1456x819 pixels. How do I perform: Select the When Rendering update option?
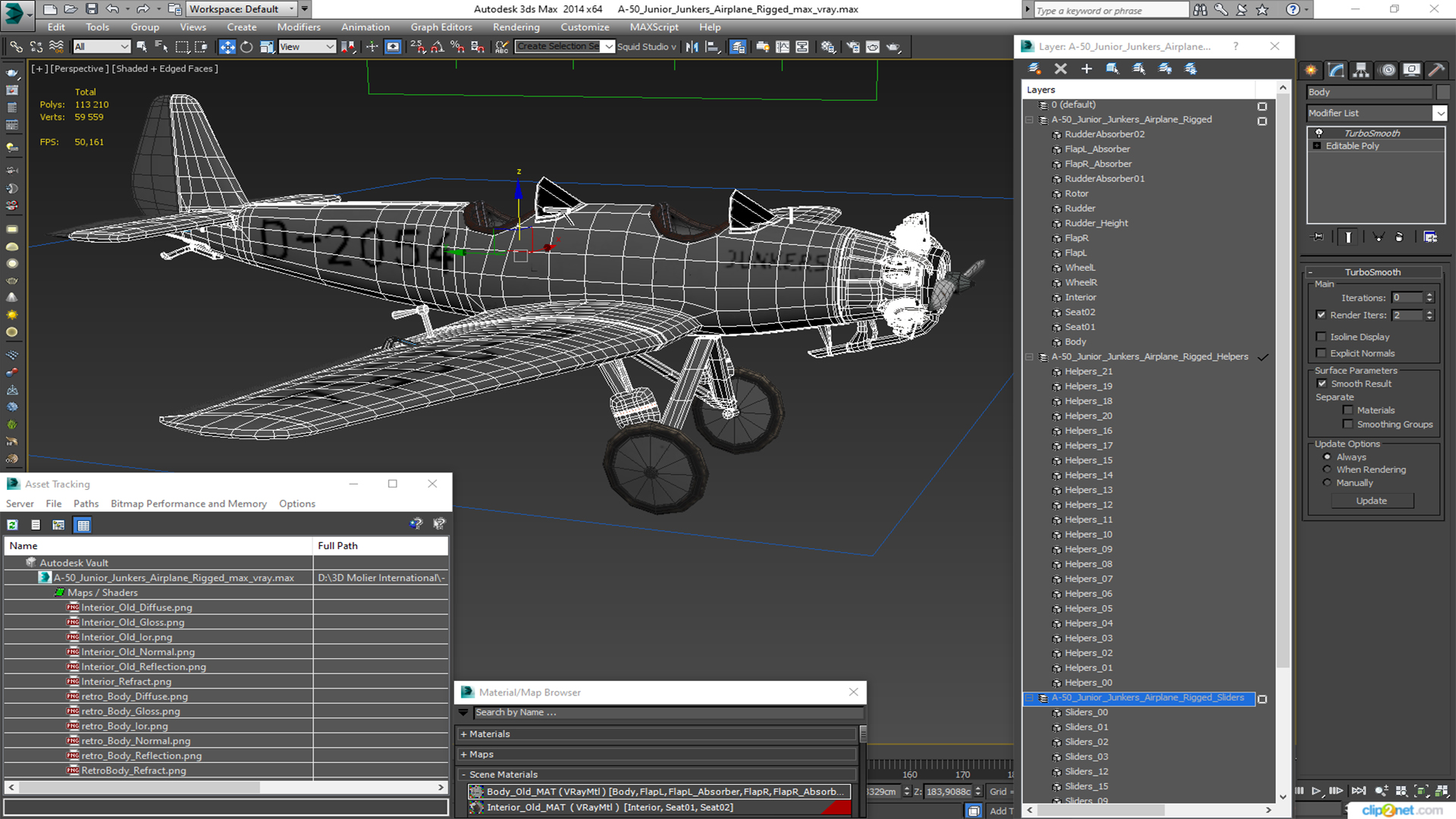tap(1327, 470)
